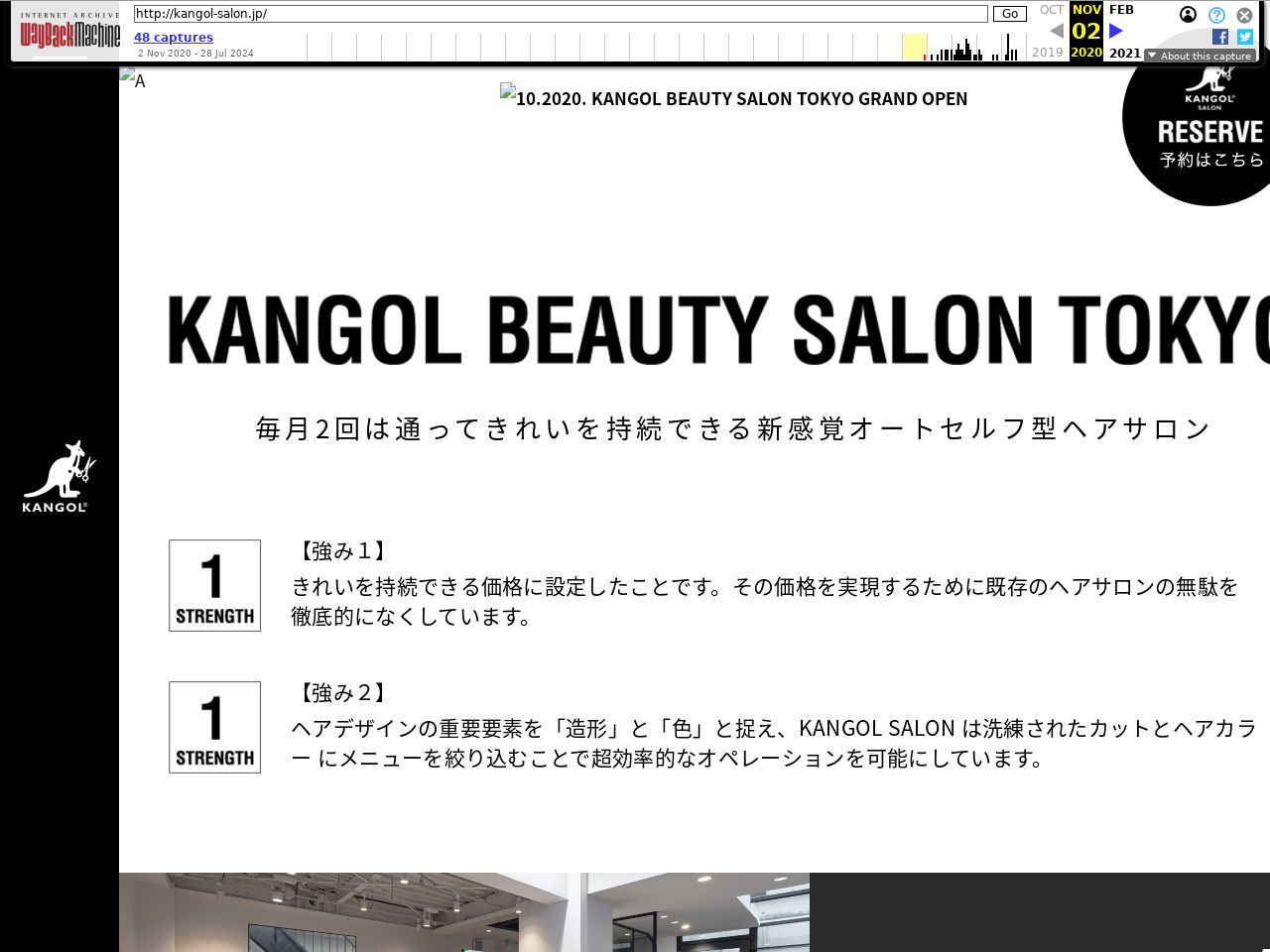
Task: Click the STRENGTH badge beside 強み２
Action: (214, 727)
